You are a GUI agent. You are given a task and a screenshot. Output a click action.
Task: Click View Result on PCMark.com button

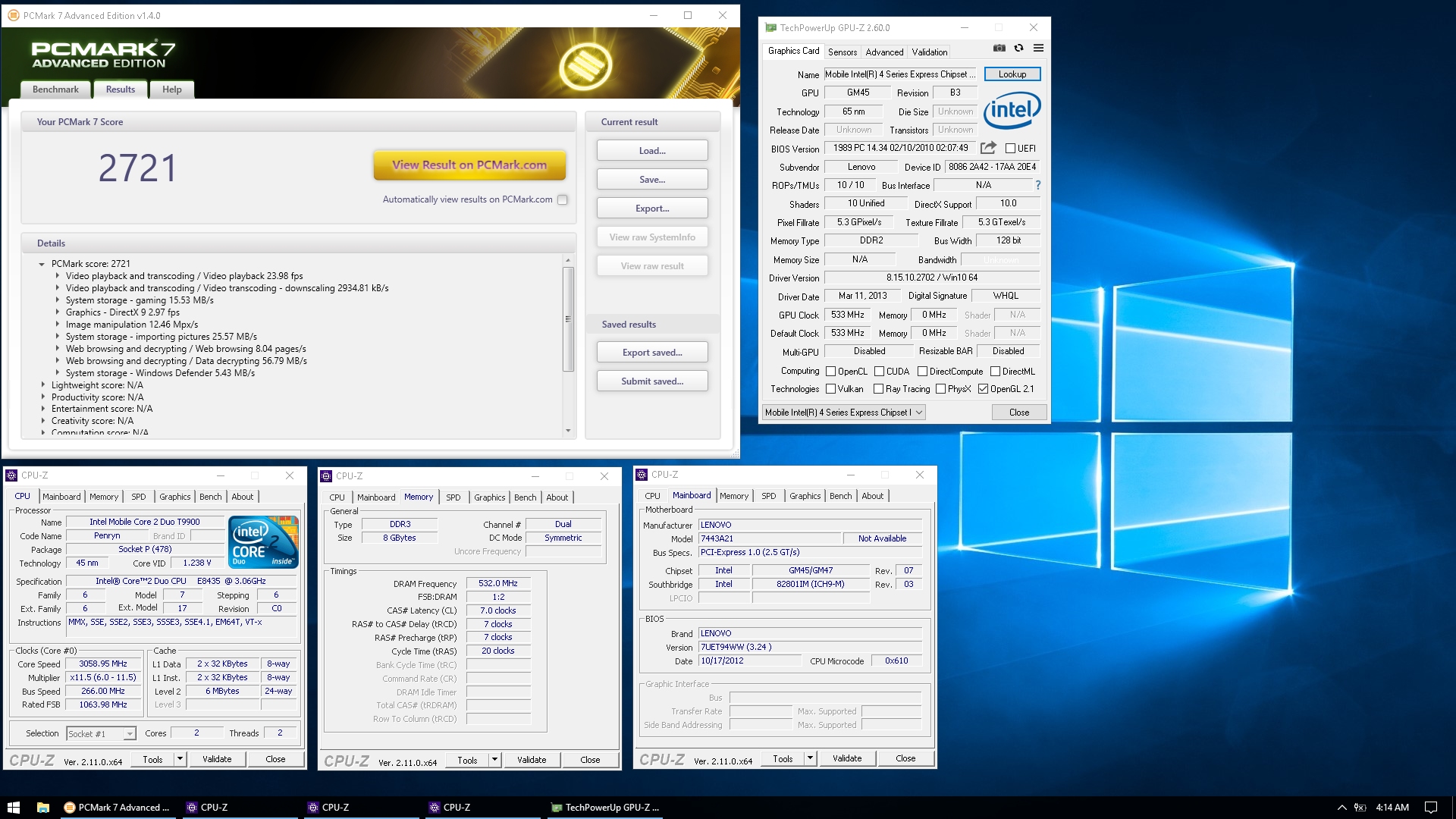(x=469, y=165)
